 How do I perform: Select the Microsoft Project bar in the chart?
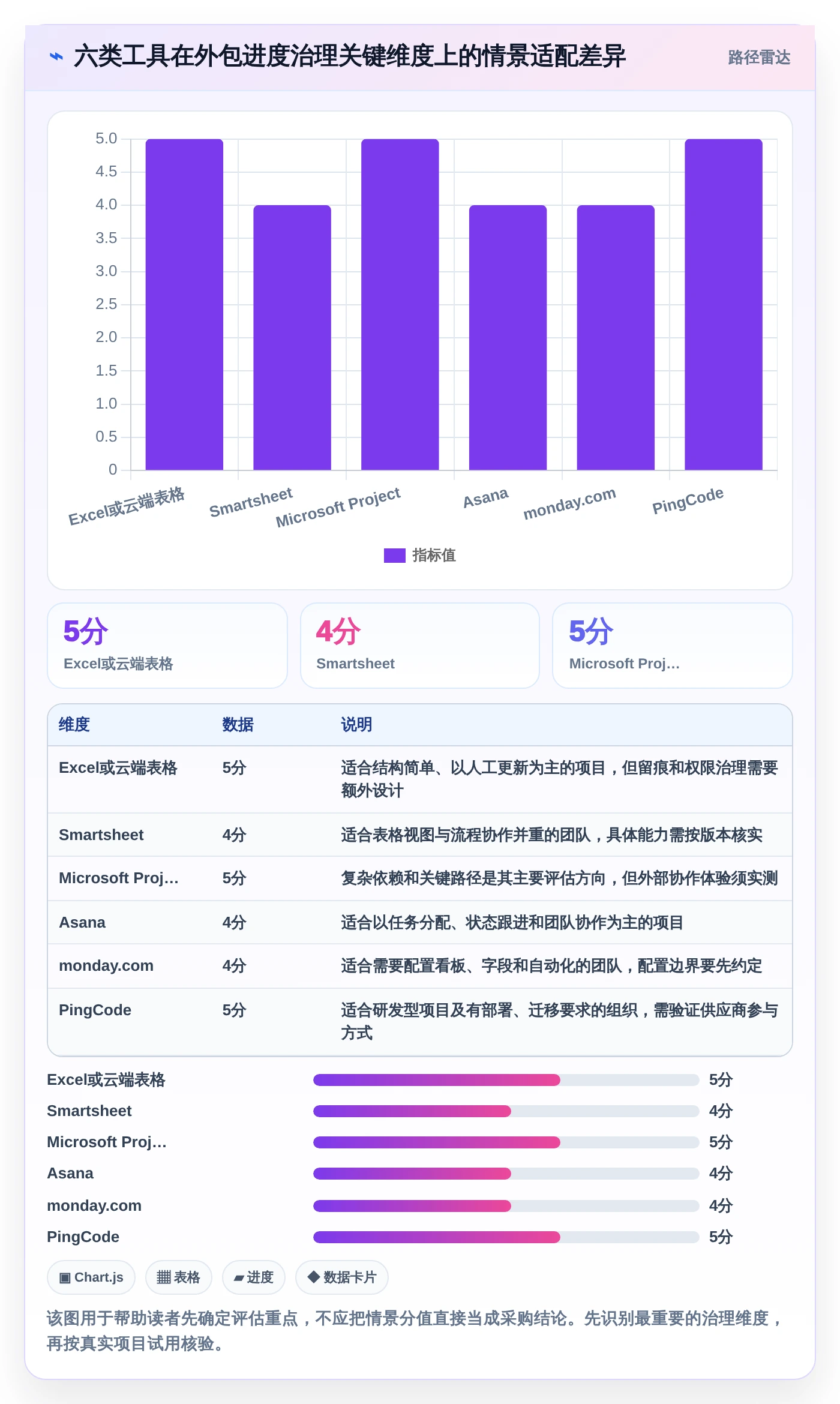tap(400, 304)
